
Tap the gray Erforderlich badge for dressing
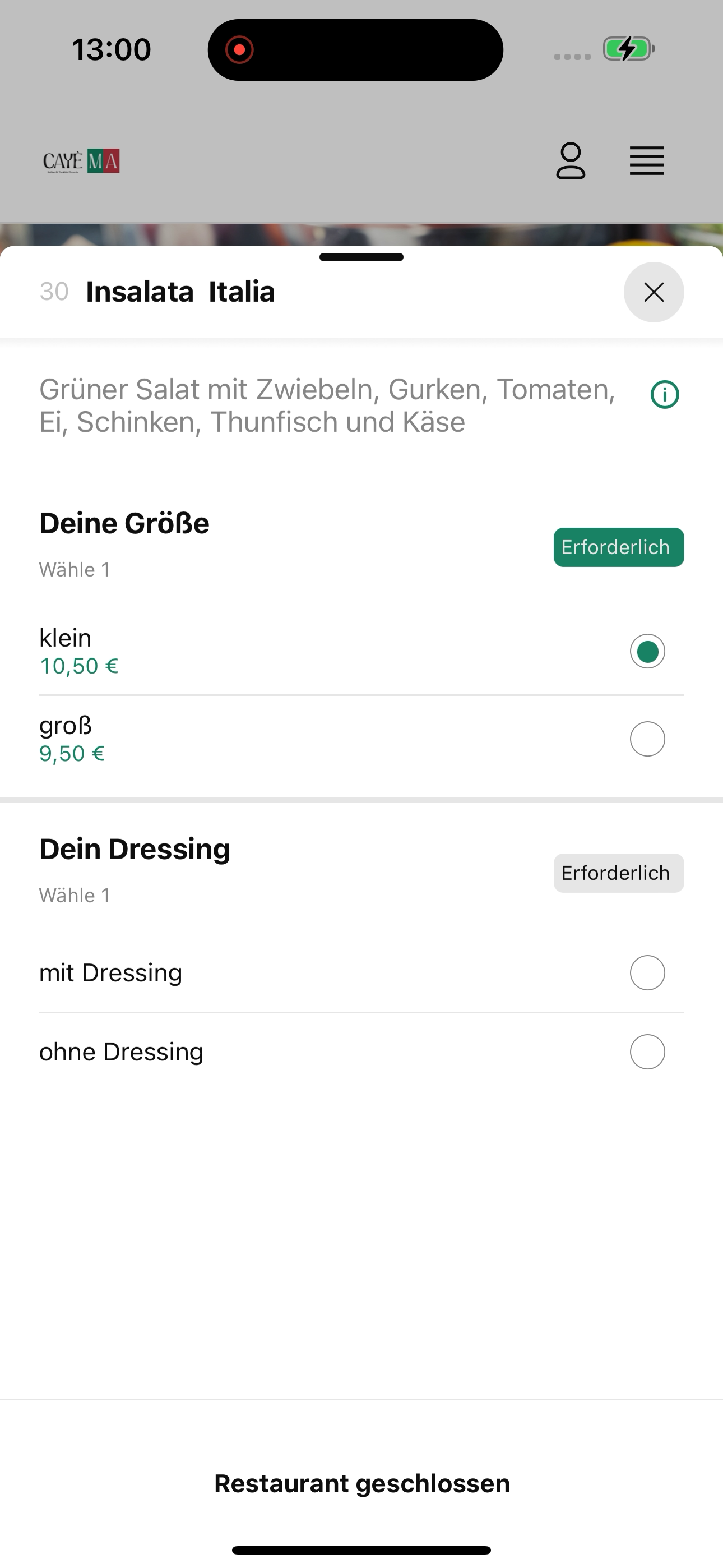[618, 873]
